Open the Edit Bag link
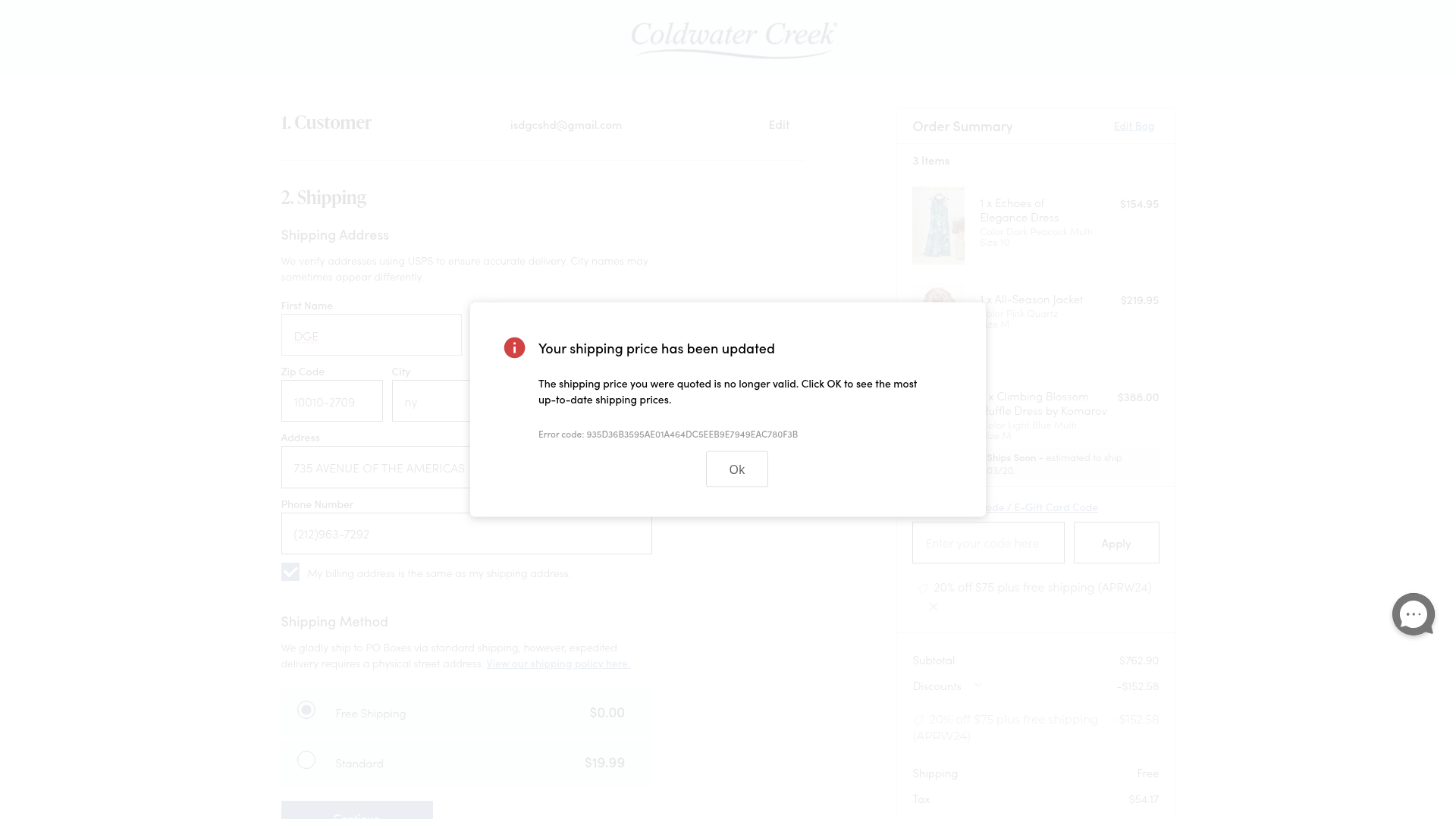Viewport: 1456px width, 819px height. (x=1133, y=126)
